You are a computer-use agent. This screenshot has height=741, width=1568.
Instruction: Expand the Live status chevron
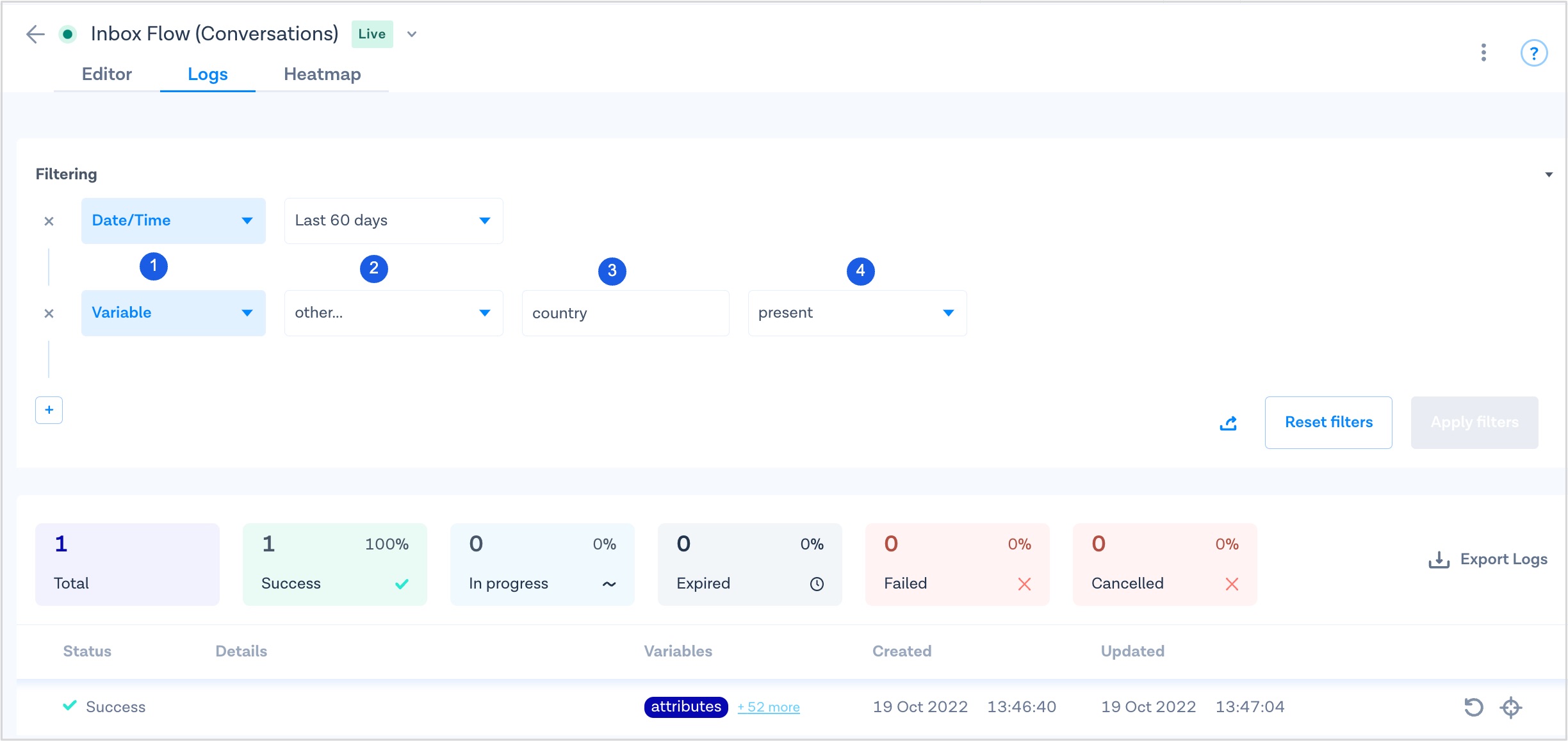tap(412, 35)
